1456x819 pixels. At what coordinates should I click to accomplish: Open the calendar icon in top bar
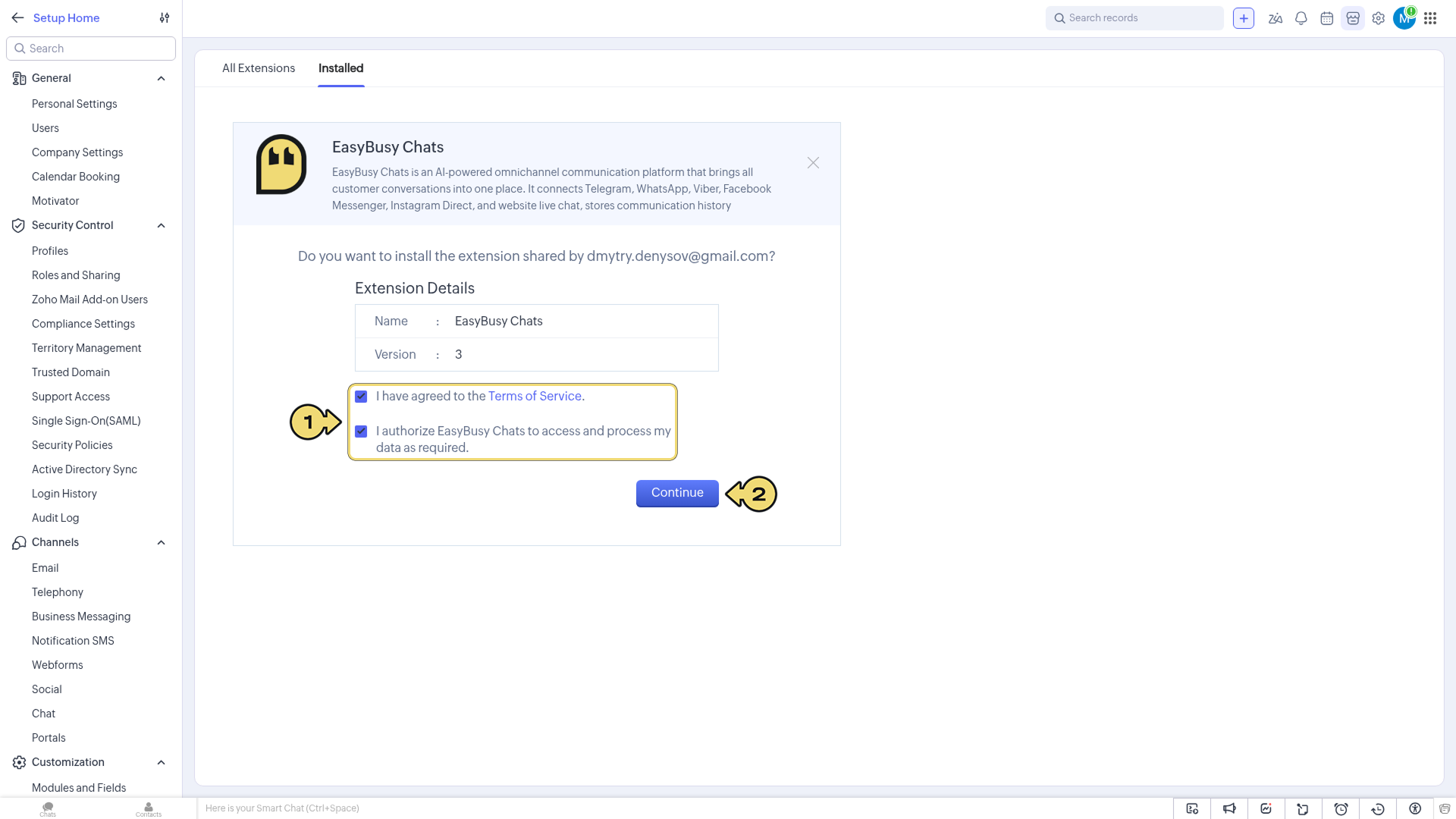pos(1327,18)
